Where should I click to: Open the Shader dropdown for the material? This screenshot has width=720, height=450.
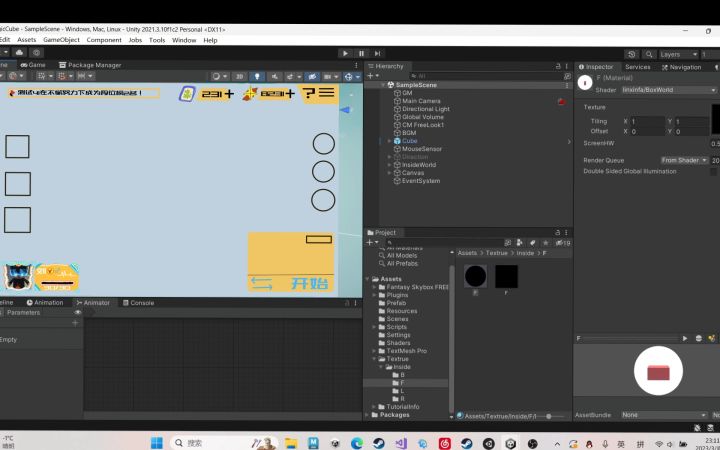tap(668, 89)
